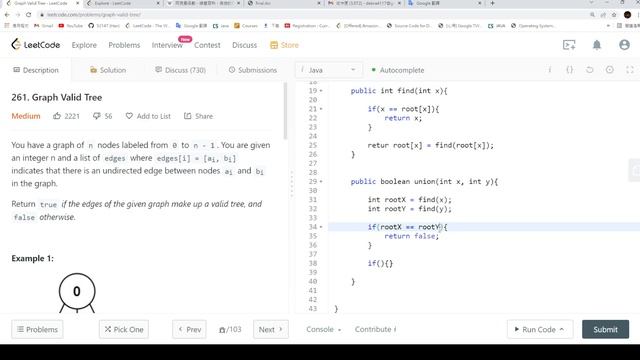Open the Store link

[284, 45]
